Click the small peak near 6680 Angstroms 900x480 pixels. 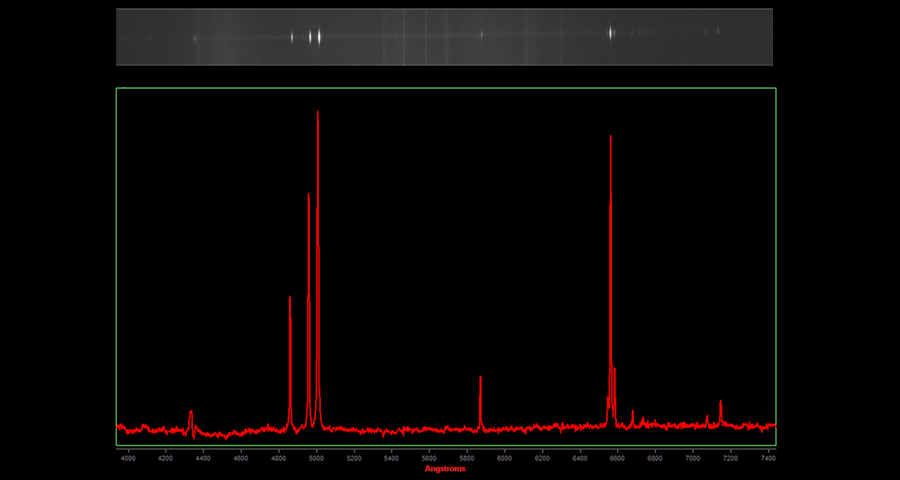(632, 412)
